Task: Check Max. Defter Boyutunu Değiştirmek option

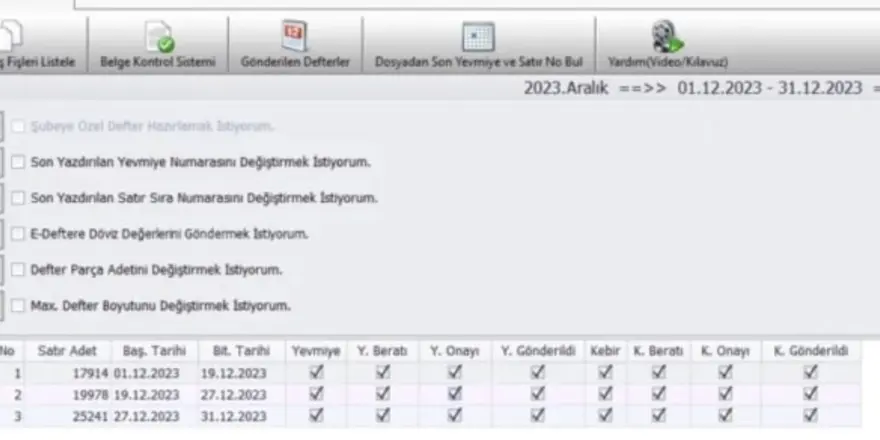Action: 19,306
